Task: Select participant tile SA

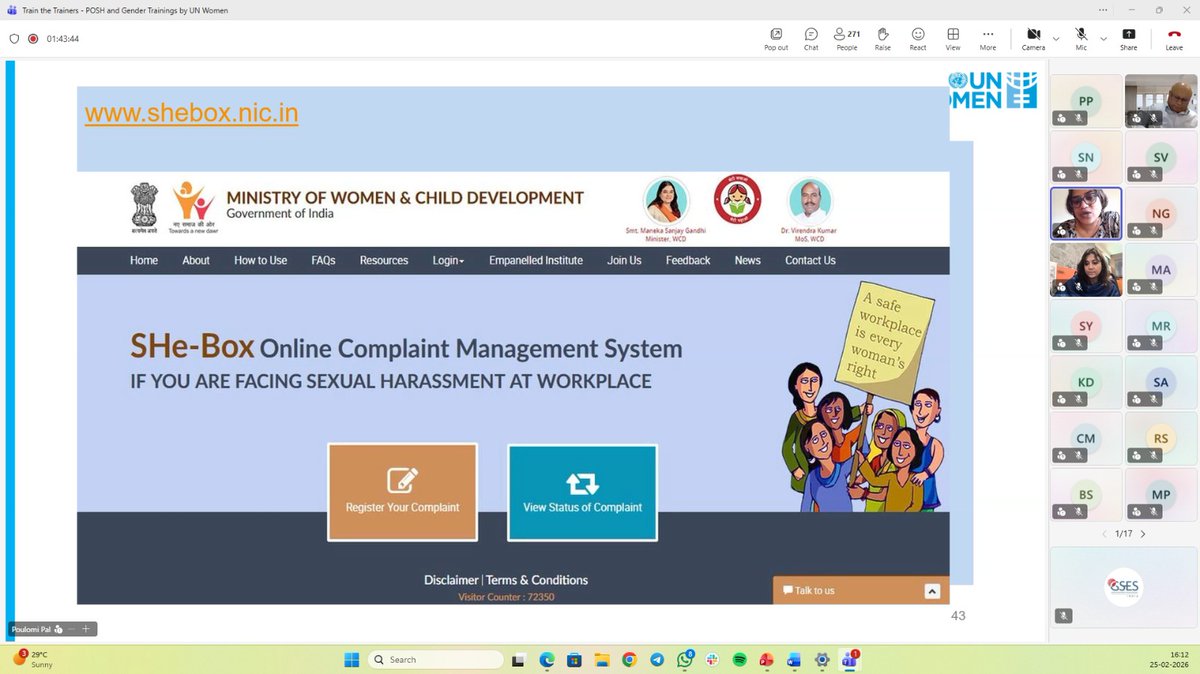Action: pos(1161,382)
